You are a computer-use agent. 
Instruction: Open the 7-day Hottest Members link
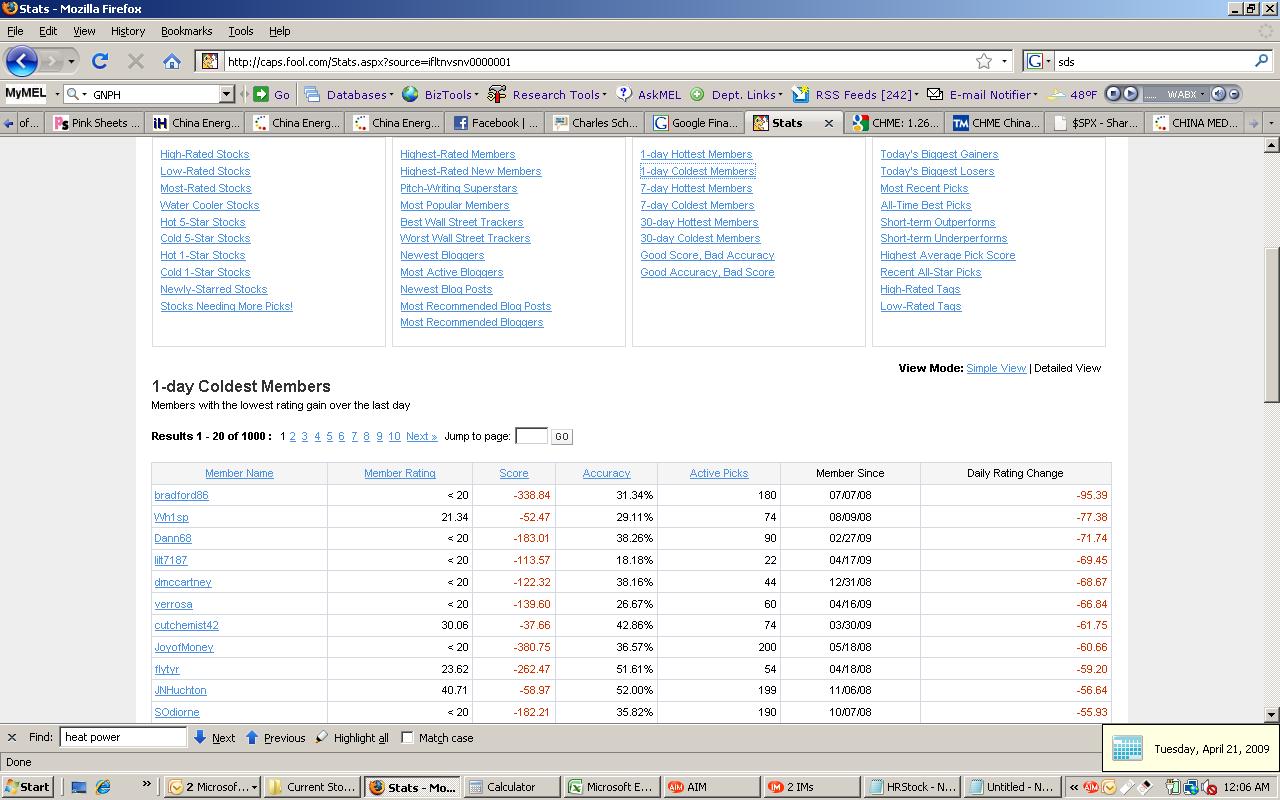pyautogui.click(x=696, y=188)
